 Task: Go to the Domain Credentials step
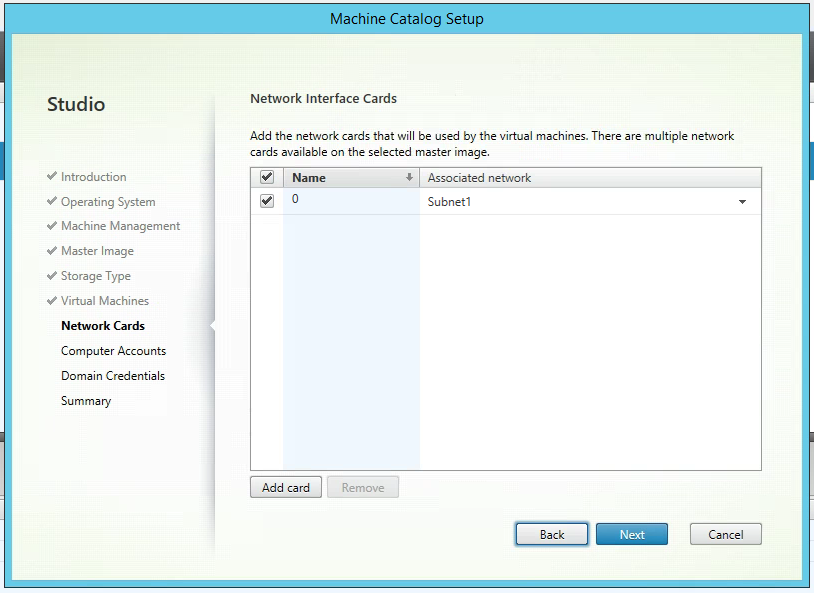[x=113, y=377]
